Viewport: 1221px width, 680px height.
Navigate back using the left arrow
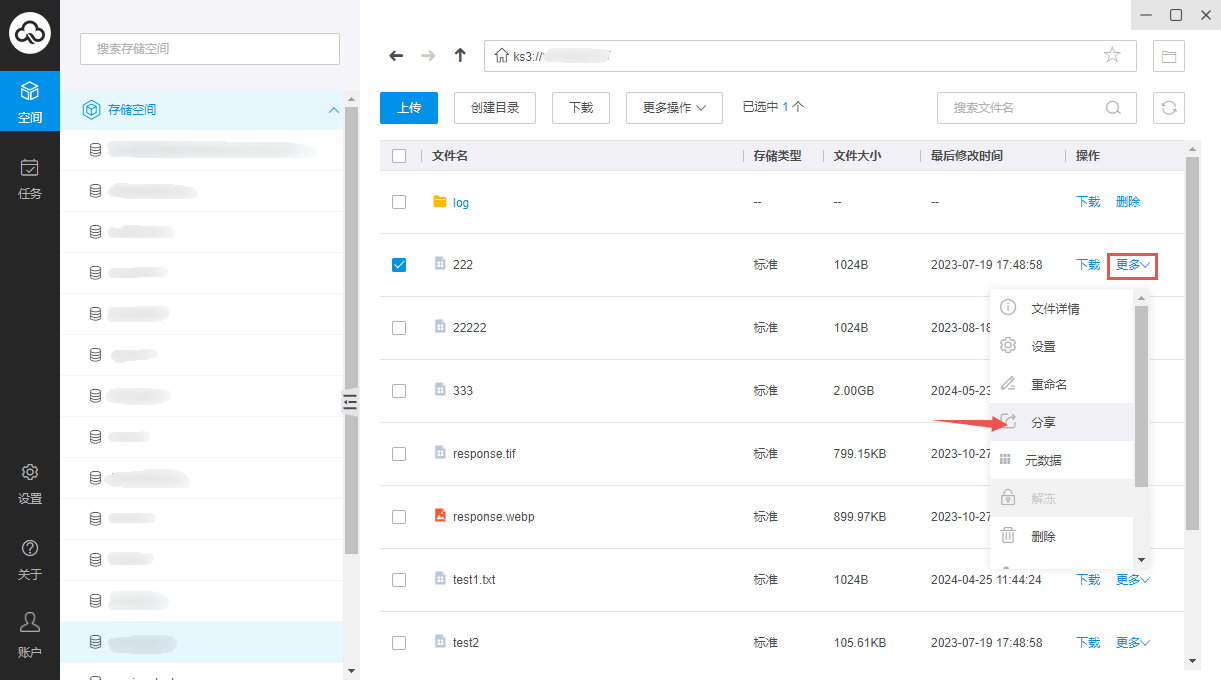396,56
